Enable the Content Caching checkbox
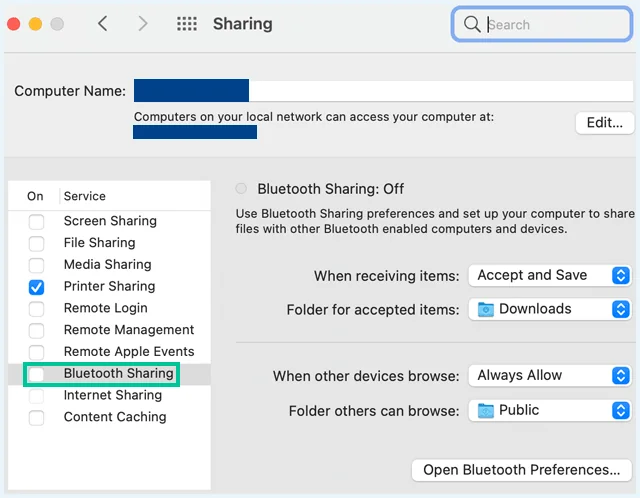640x498 pixels. pos(36,418)
